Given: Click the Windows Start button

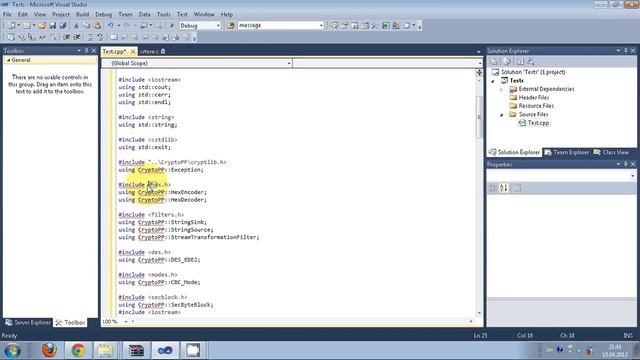Looking at the screenshot, I should (x=13, y=351).
